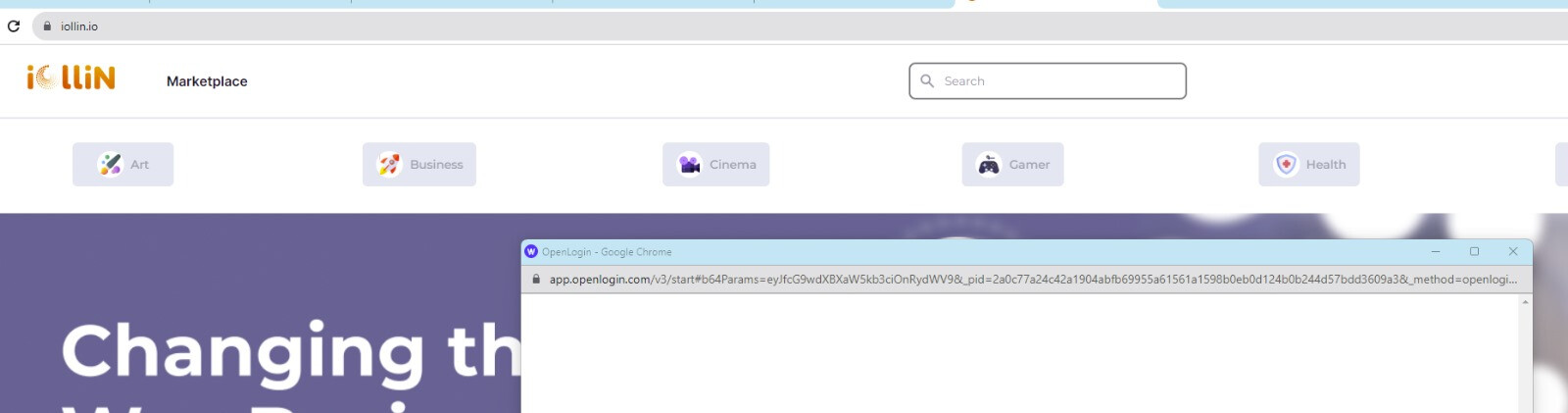Screen dimensions: 1568x413
Task: Click the Gamer controller icon
Action: 989,165
